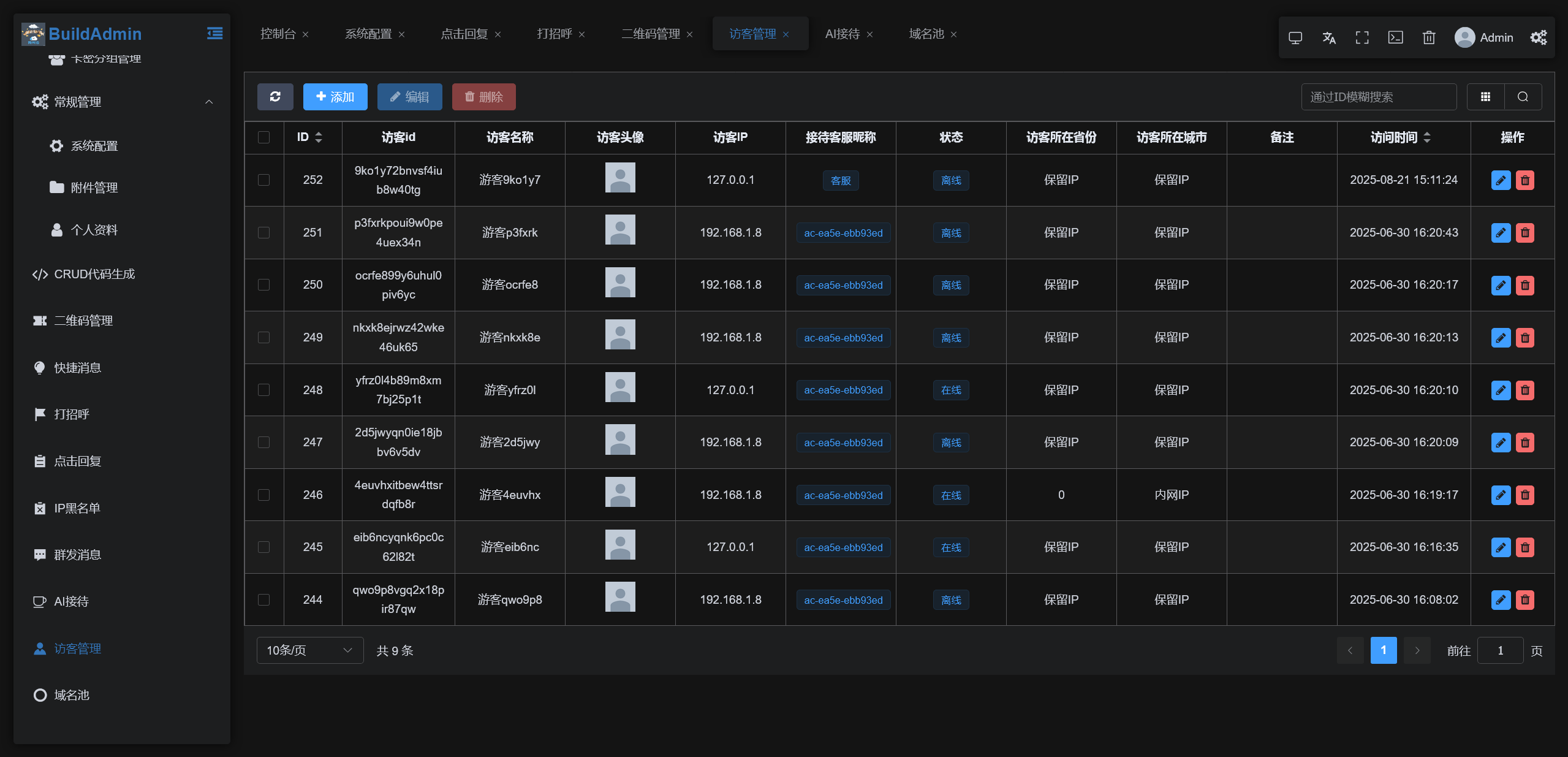This screenshot has width=1568, height=757.
Task: Open the language switcher icon
Action: coord(1328,38)
